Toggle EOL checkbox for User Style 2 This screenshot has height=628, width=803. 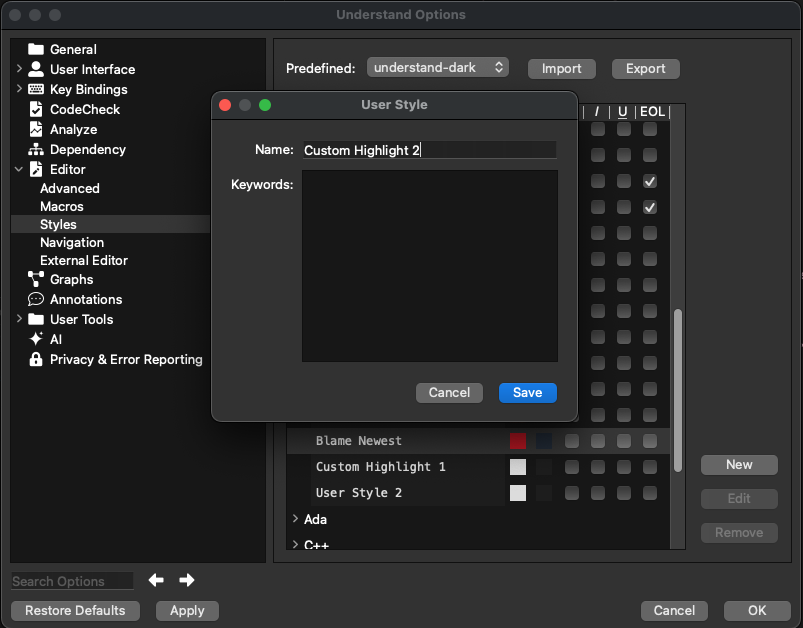point(650,493)
